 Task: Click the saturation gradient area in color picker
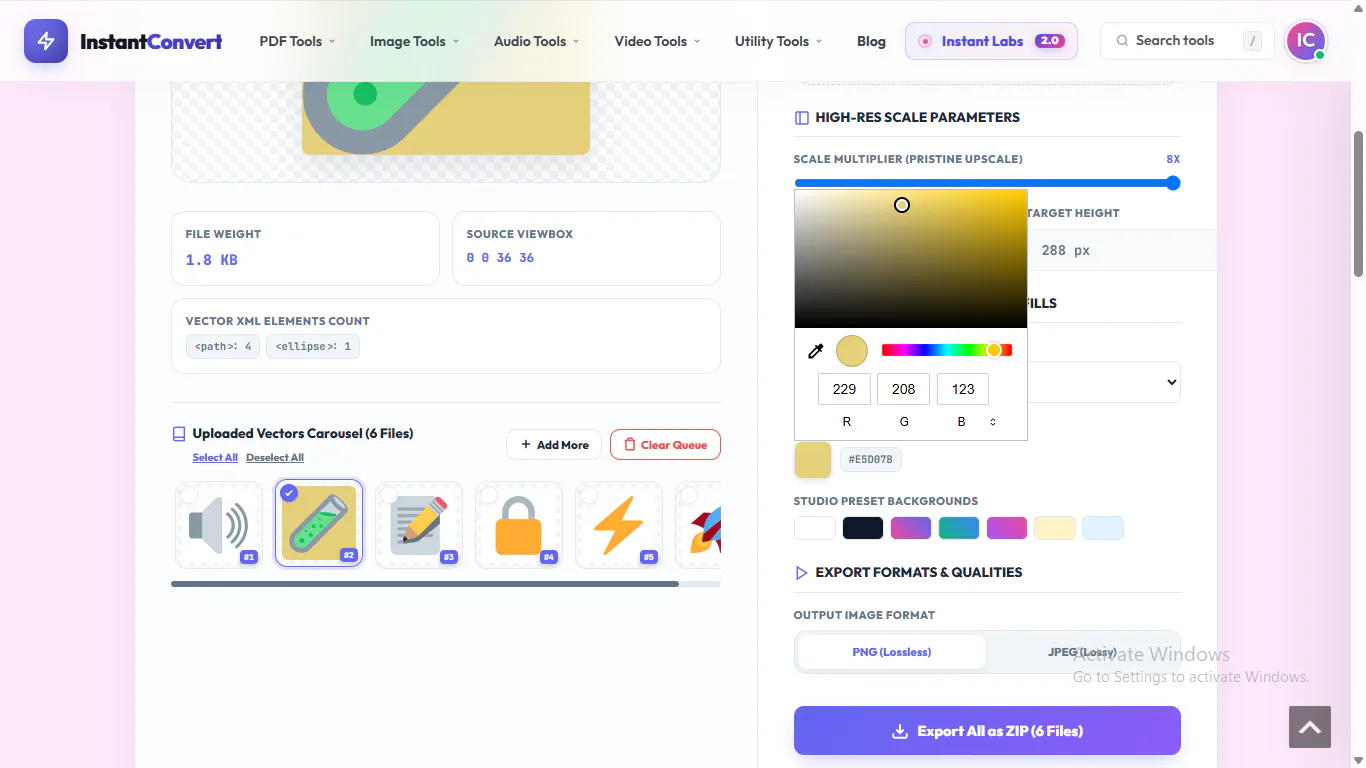(x=911, y=259)
